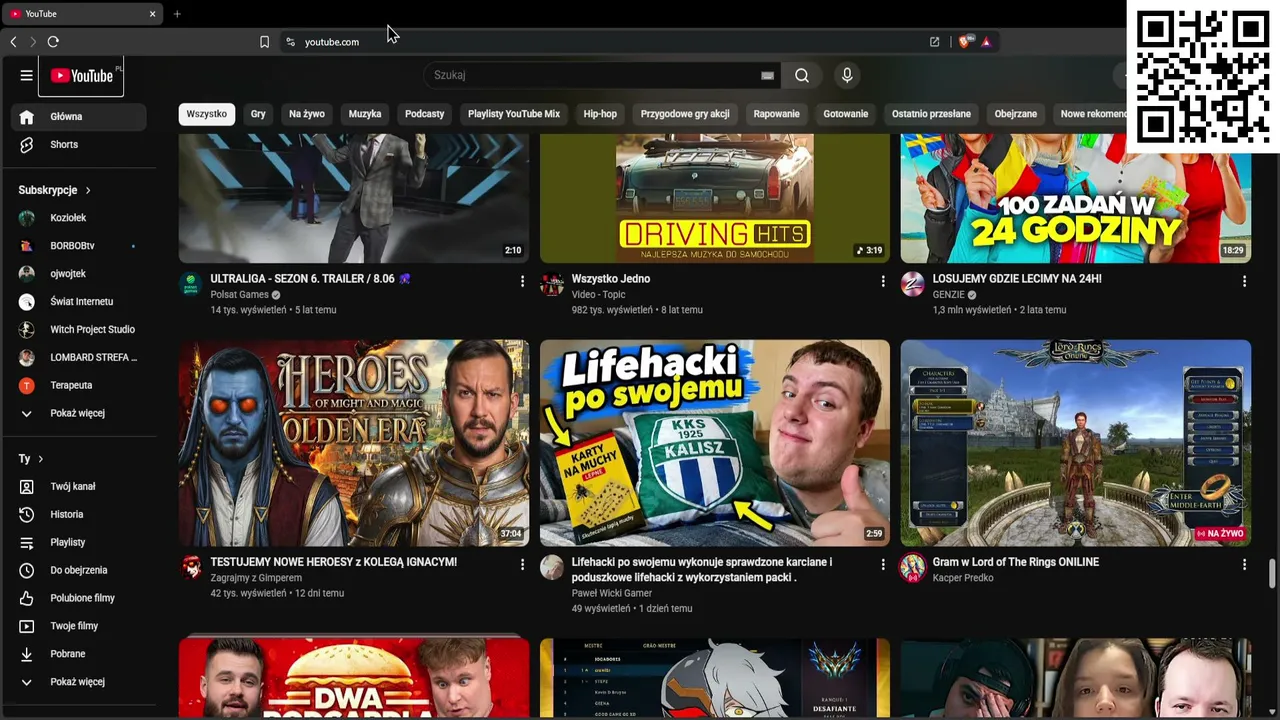
Task: Open the Koziołek subscription channel
Action: pyautogui.click(x=79, y=218)
